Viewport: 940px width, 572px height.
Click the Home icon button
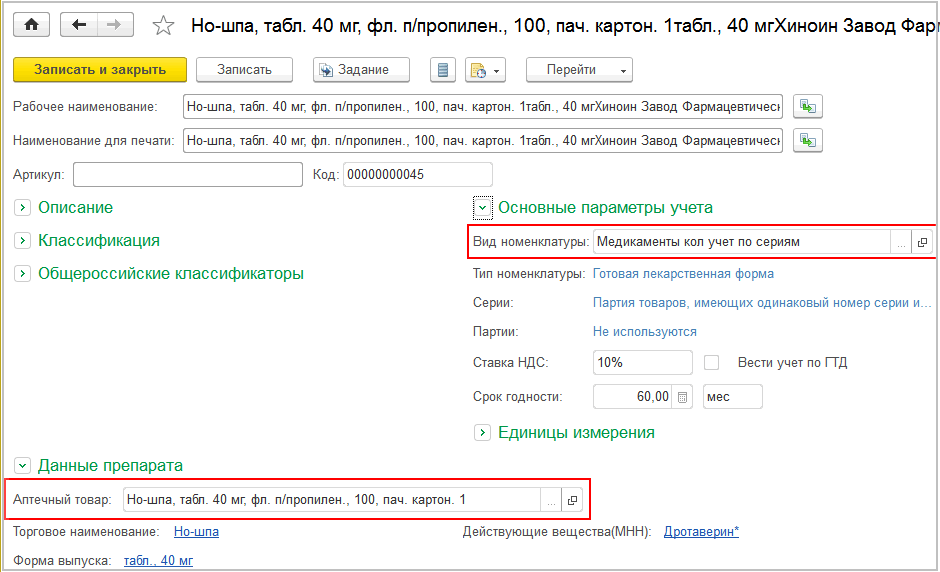tap(30, 25)
